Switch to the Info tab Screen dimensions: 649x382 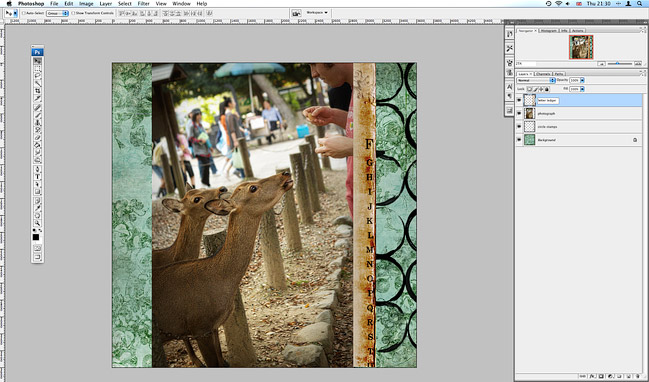pyautogui.click(x=564, y=31)
